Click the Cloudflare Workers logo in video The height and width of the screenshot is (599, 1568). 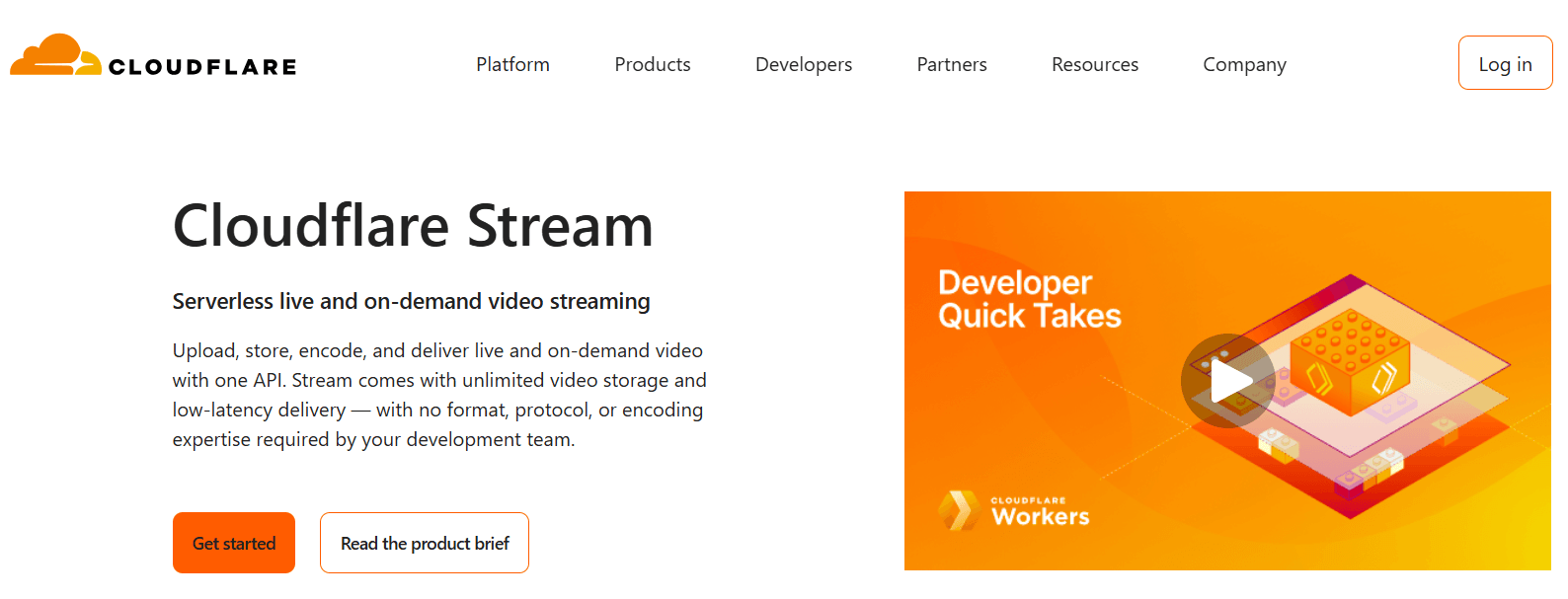point(1014,511)
